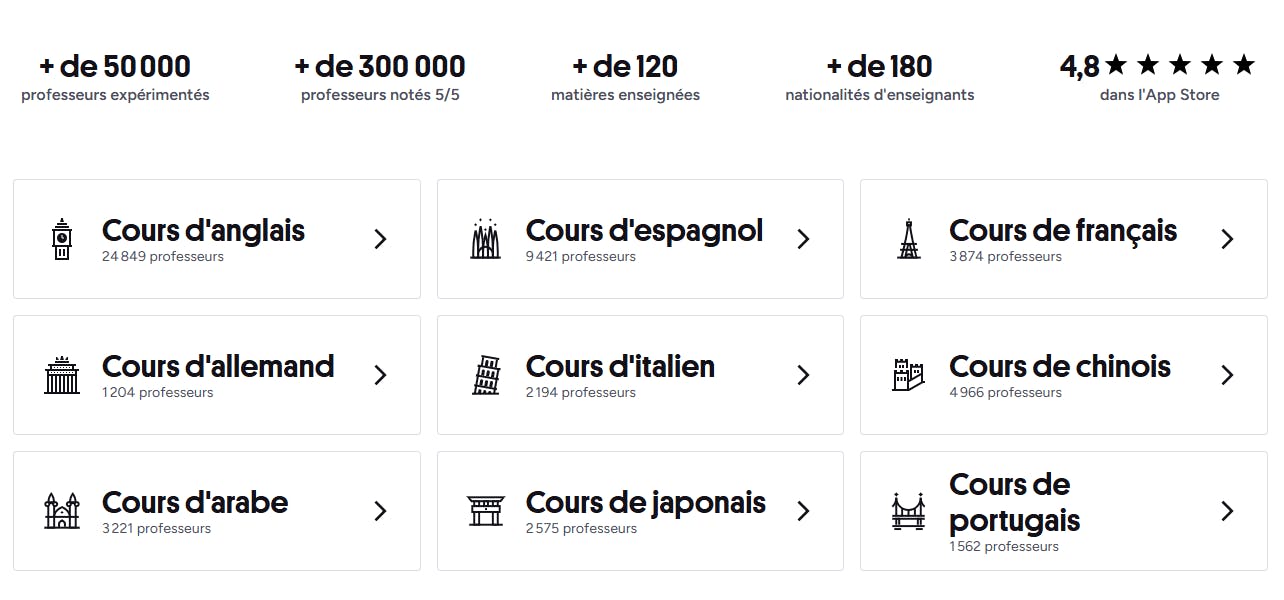
Task: Click the mosque icon for Arabic courses
Action: (62, 511)
